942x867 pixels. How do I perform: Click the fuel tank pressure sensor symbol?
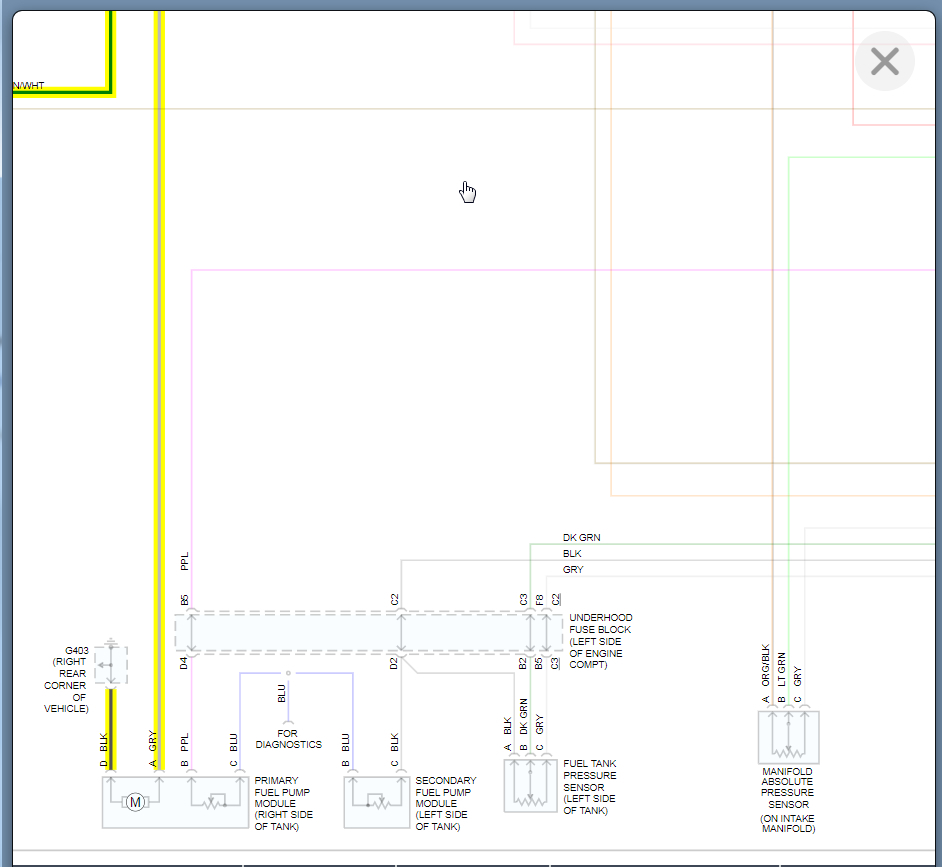tap(530, 785)
